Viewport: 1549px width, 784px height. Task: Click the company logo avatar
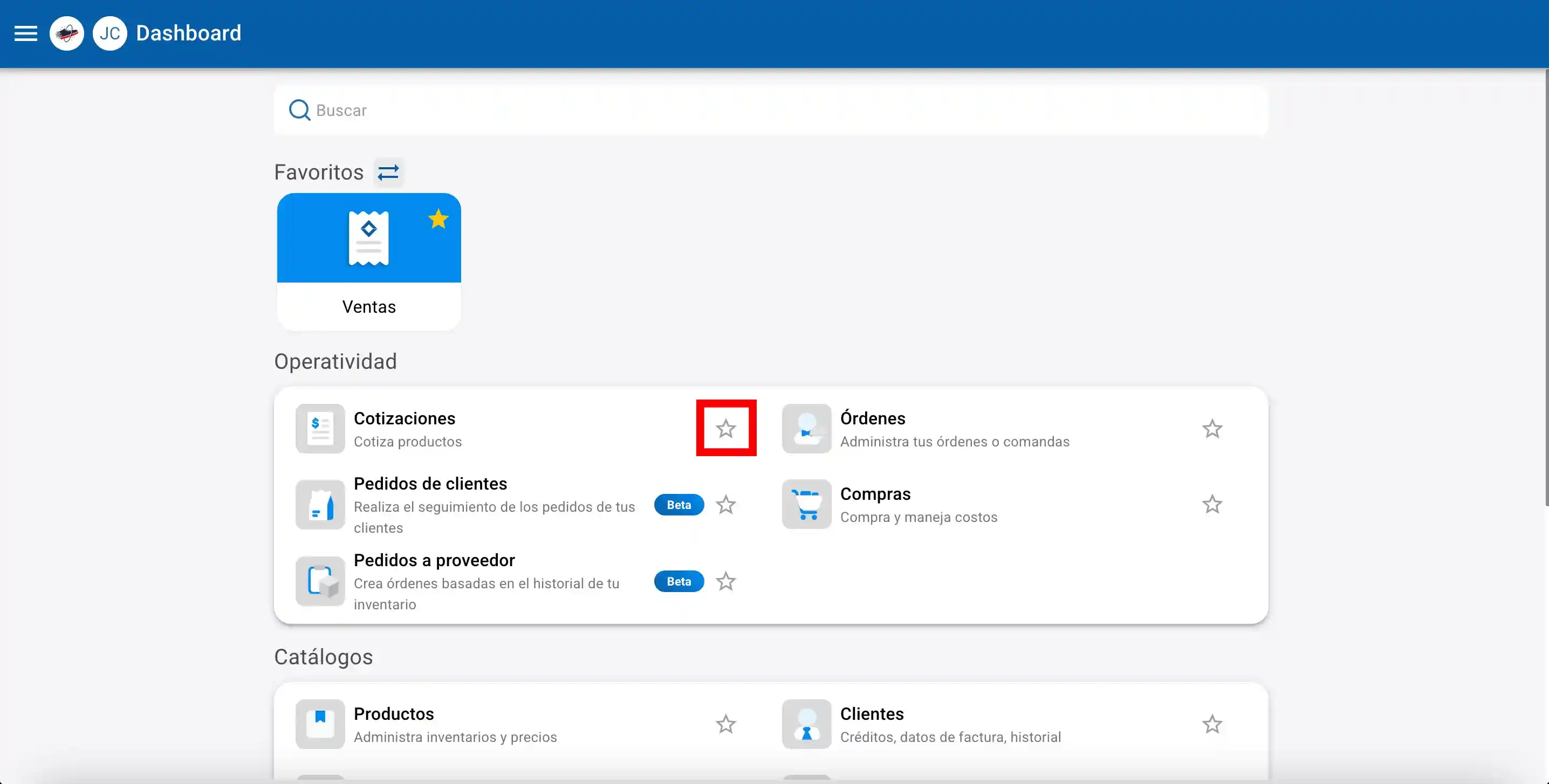point(67,33)
